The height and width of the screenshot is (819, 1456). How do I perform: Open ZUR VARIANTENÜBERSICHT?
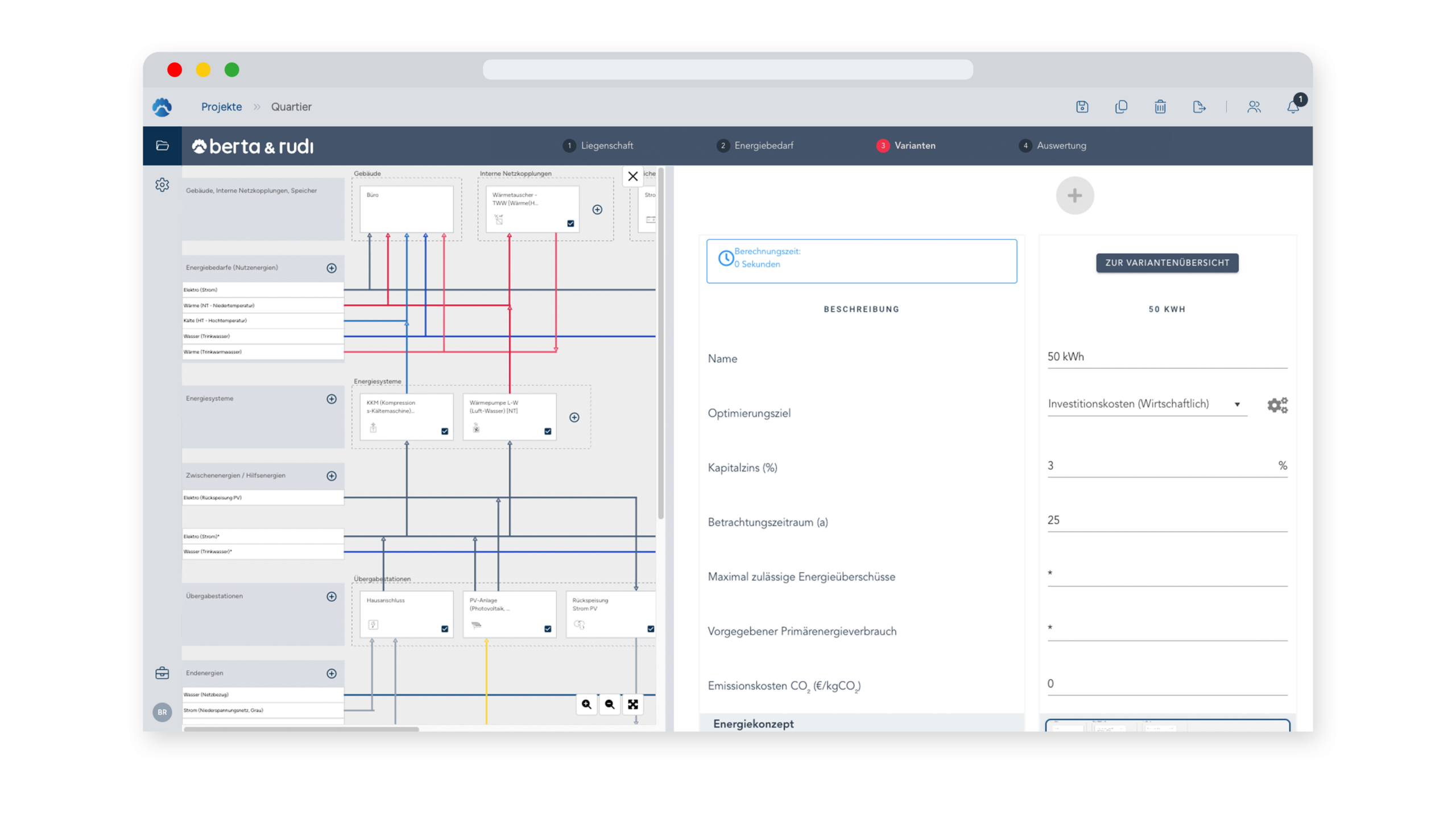coord(1167,263)
